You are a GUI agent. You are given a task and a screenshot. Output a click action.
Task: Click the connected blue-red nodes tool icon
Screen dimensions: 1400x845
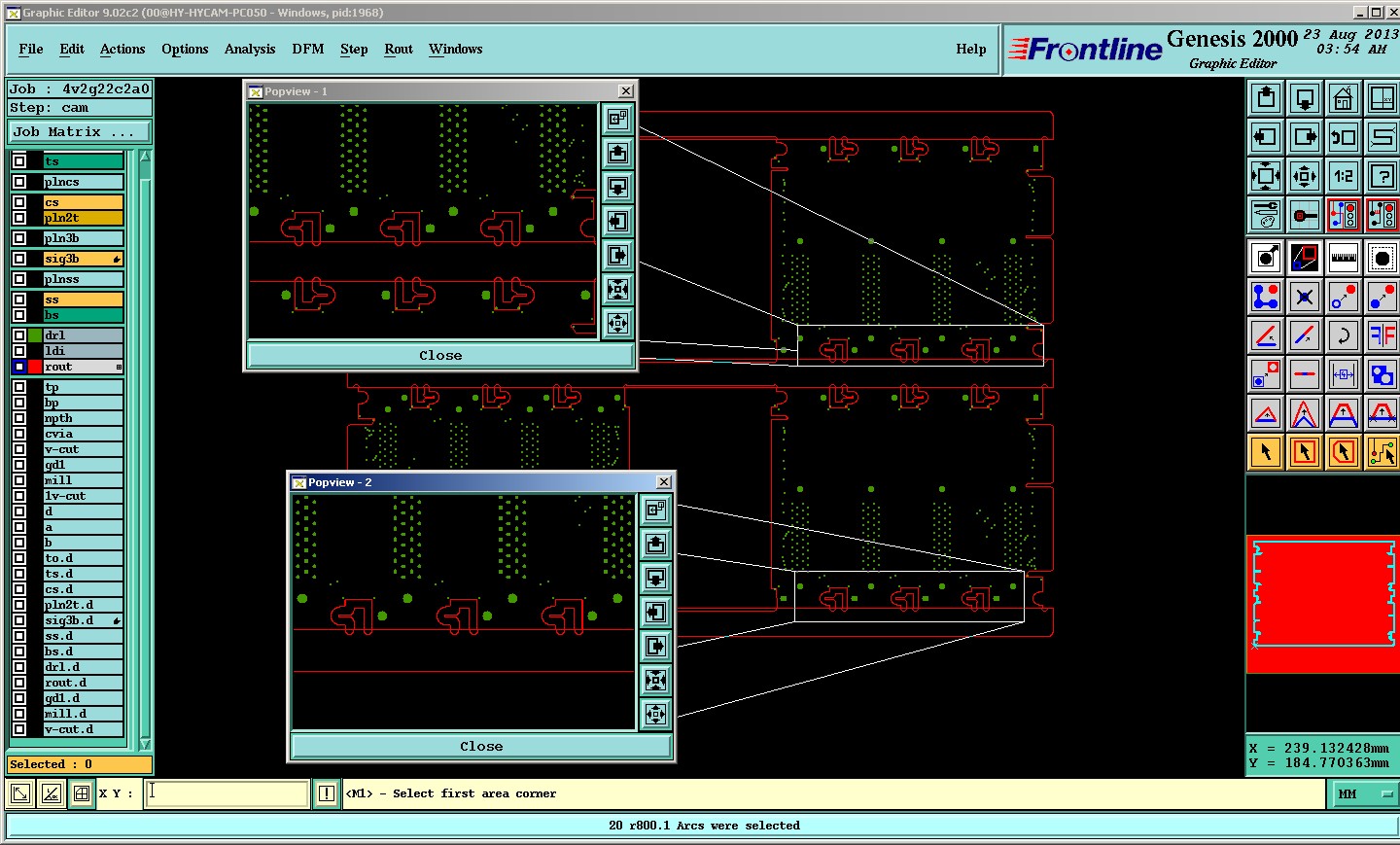[1266, 297]
